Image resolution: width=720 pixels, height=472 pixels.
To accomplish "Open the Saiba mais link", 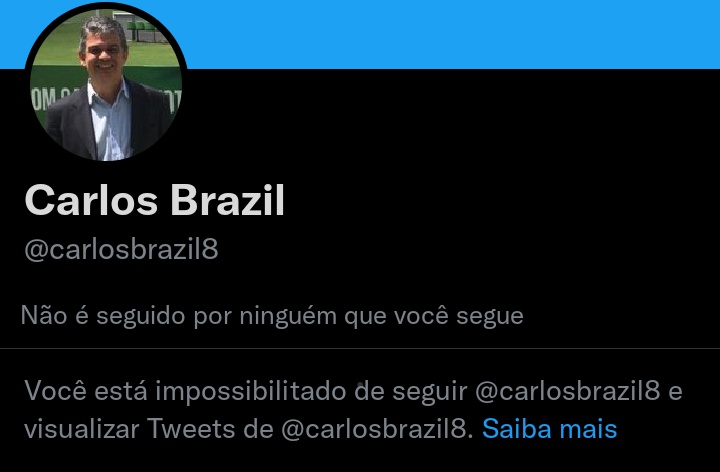I will 549,429.
